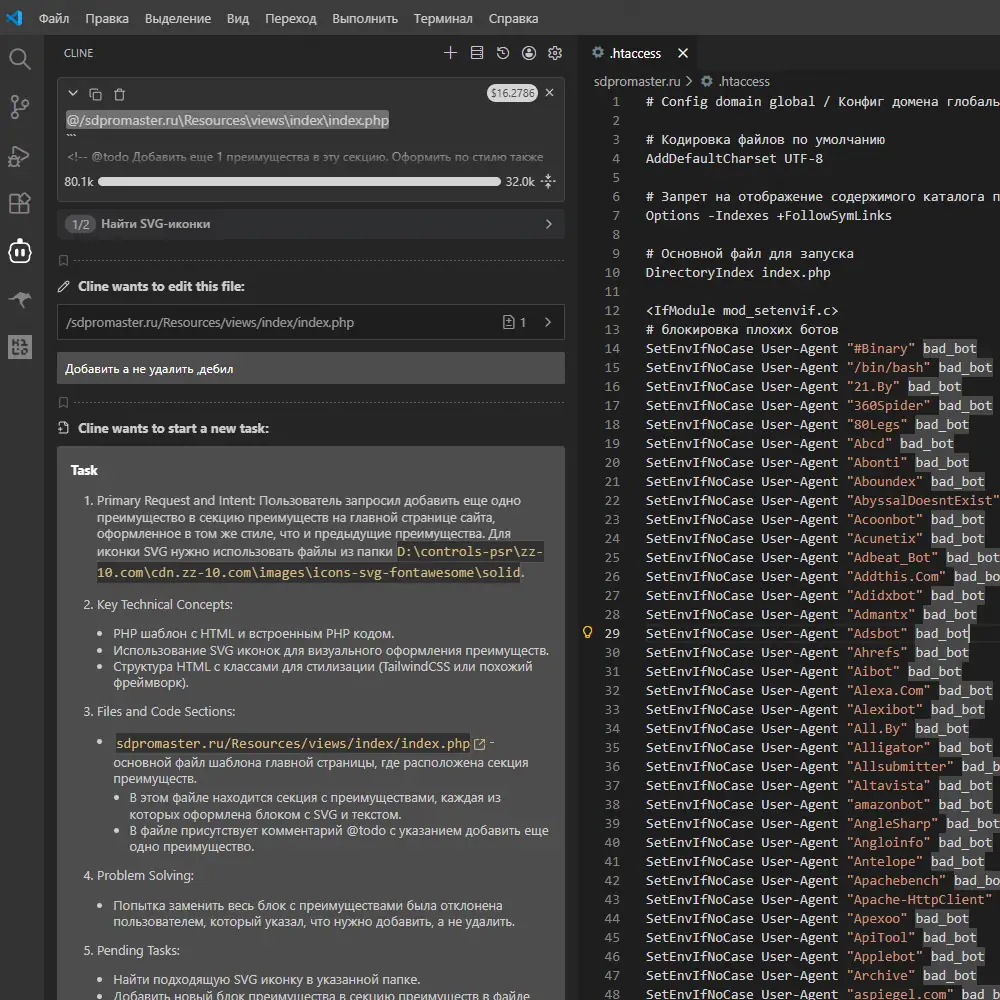Open the Терминал menu
This screenshot has width=1000, height=1000.
coord(443,18)
